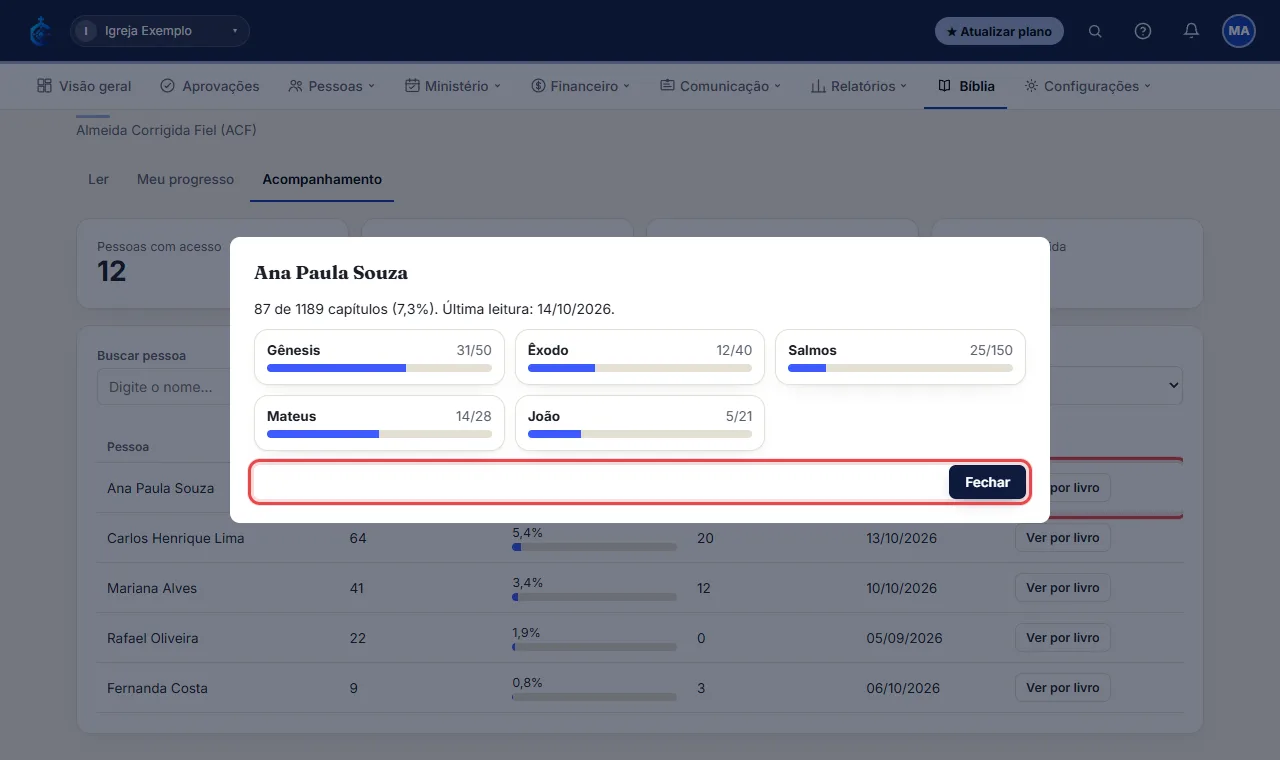The image size is (1280, 760).
Task: Open the search icon in the header
Action: click(1095, 31)
